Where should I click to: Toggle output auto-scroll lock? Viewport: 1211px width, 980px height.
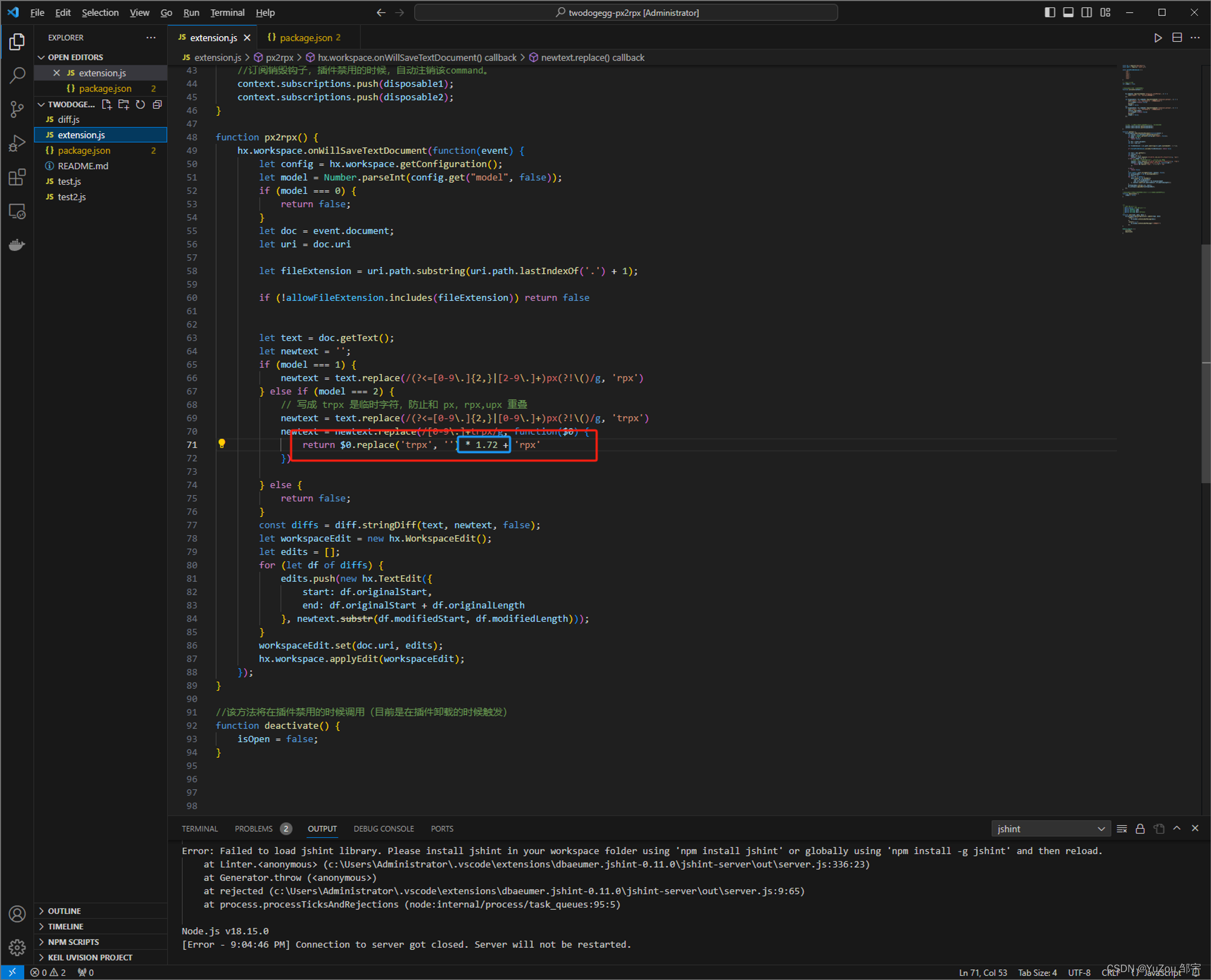coord(1140,829)
